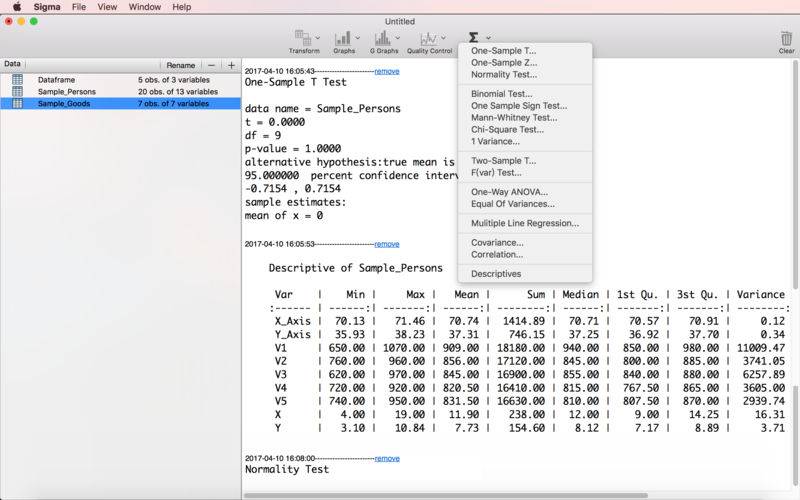Select Sample_Persons dataset row
Image resolution: width=800 pixels, height=500 pixels.
[120, 91]
